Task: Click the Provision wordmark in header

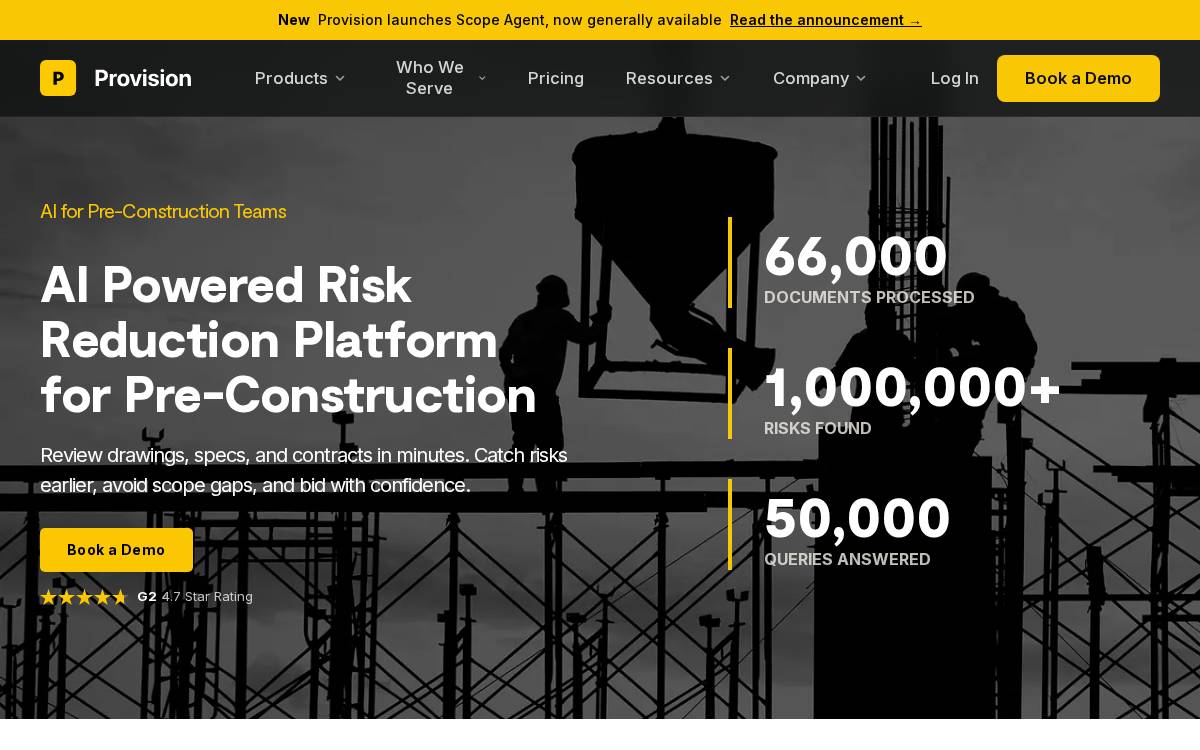Action: click(x=143, y=78)
